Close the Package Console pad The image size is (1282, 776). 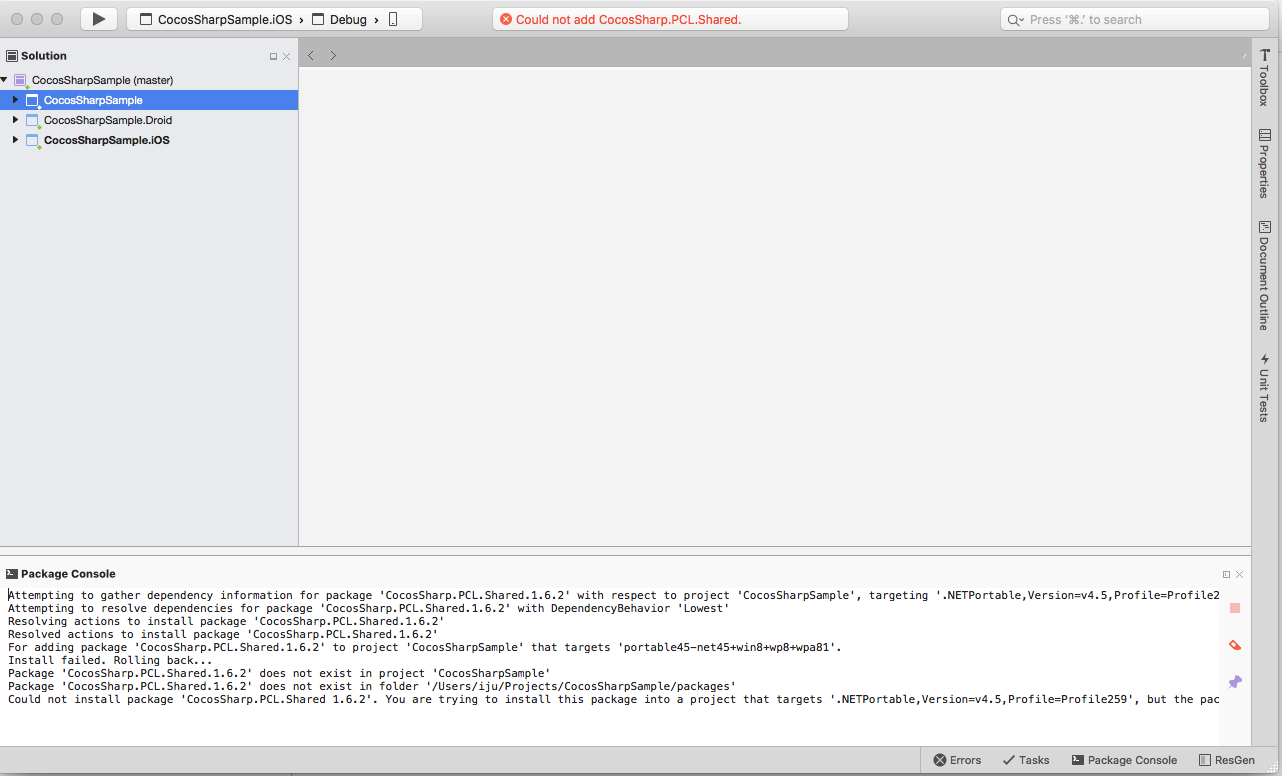(1240, 575)
